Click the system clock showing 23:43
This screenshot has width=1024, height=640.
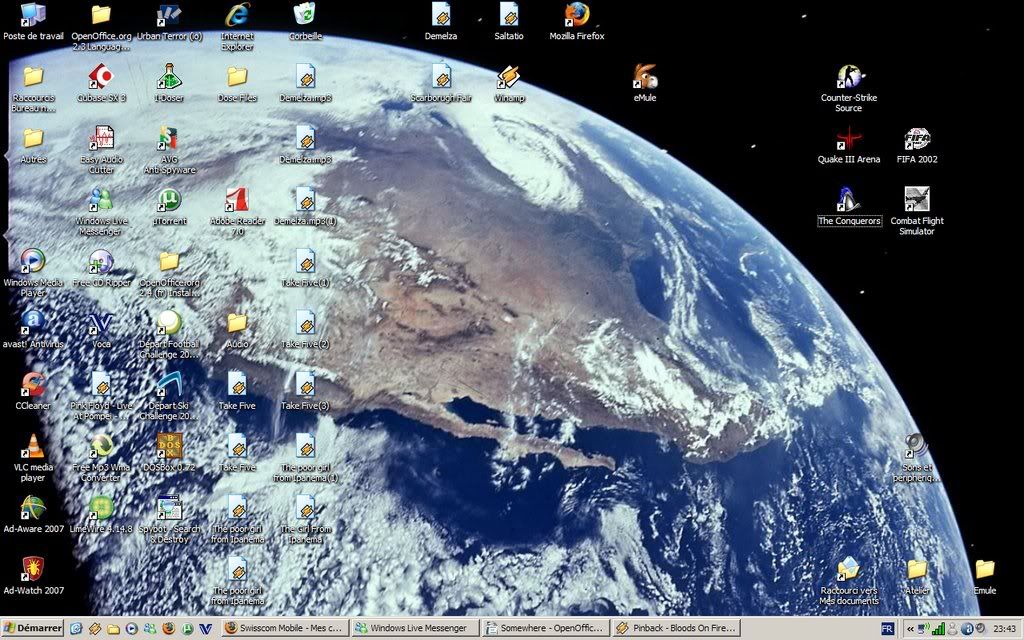1004,628
